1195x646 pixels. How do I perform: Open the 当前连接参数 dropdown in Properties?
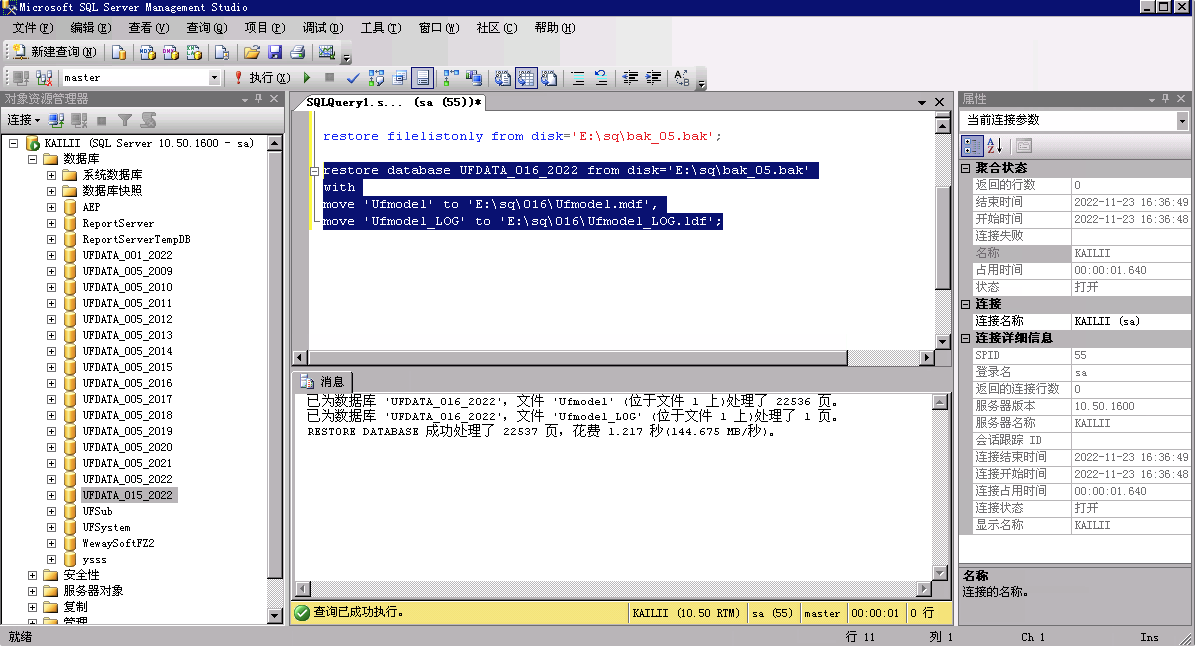click(1182, 120)
